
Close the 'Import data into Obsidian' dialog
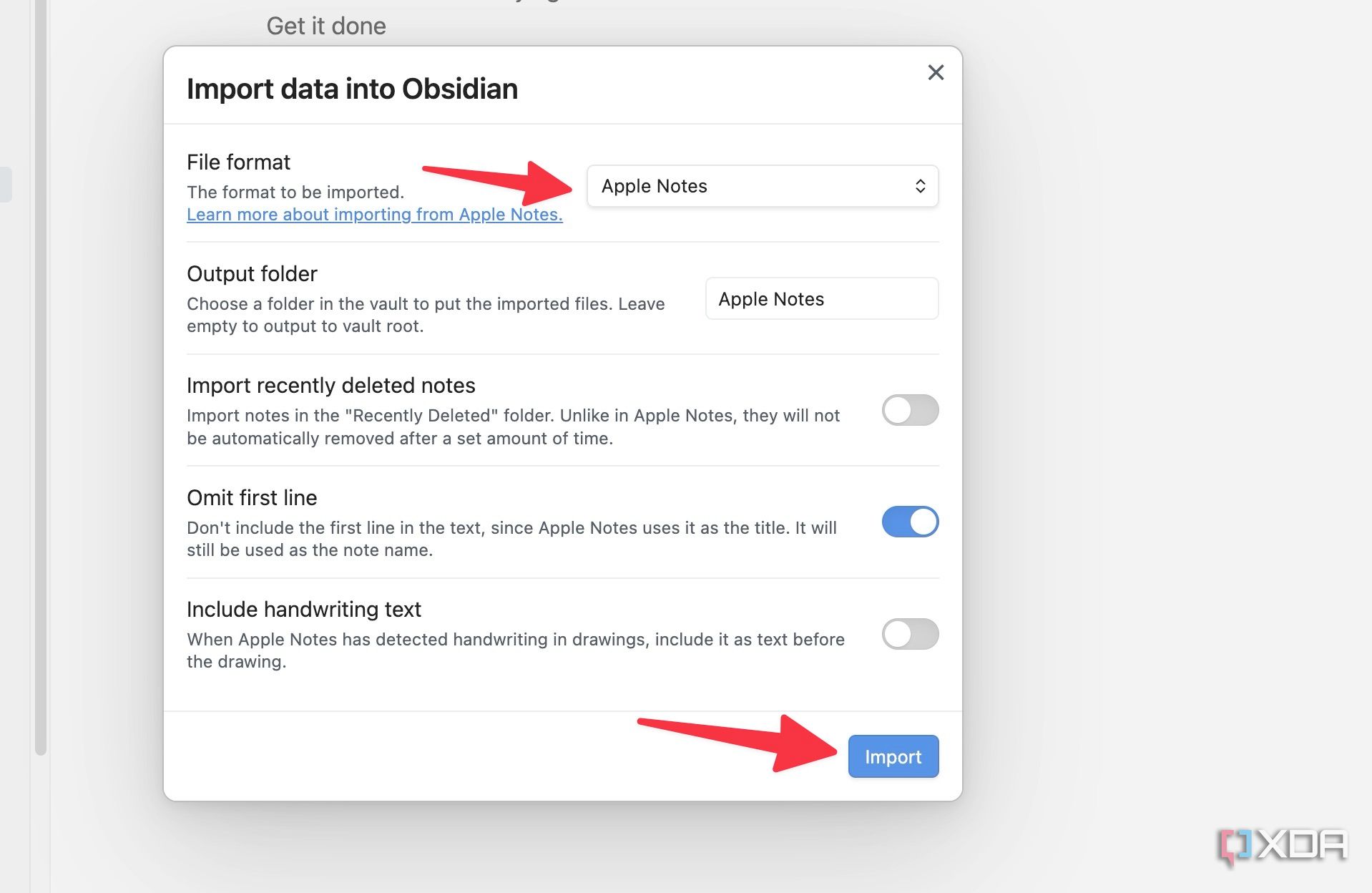pyautogui.click(x=936, y=72)
